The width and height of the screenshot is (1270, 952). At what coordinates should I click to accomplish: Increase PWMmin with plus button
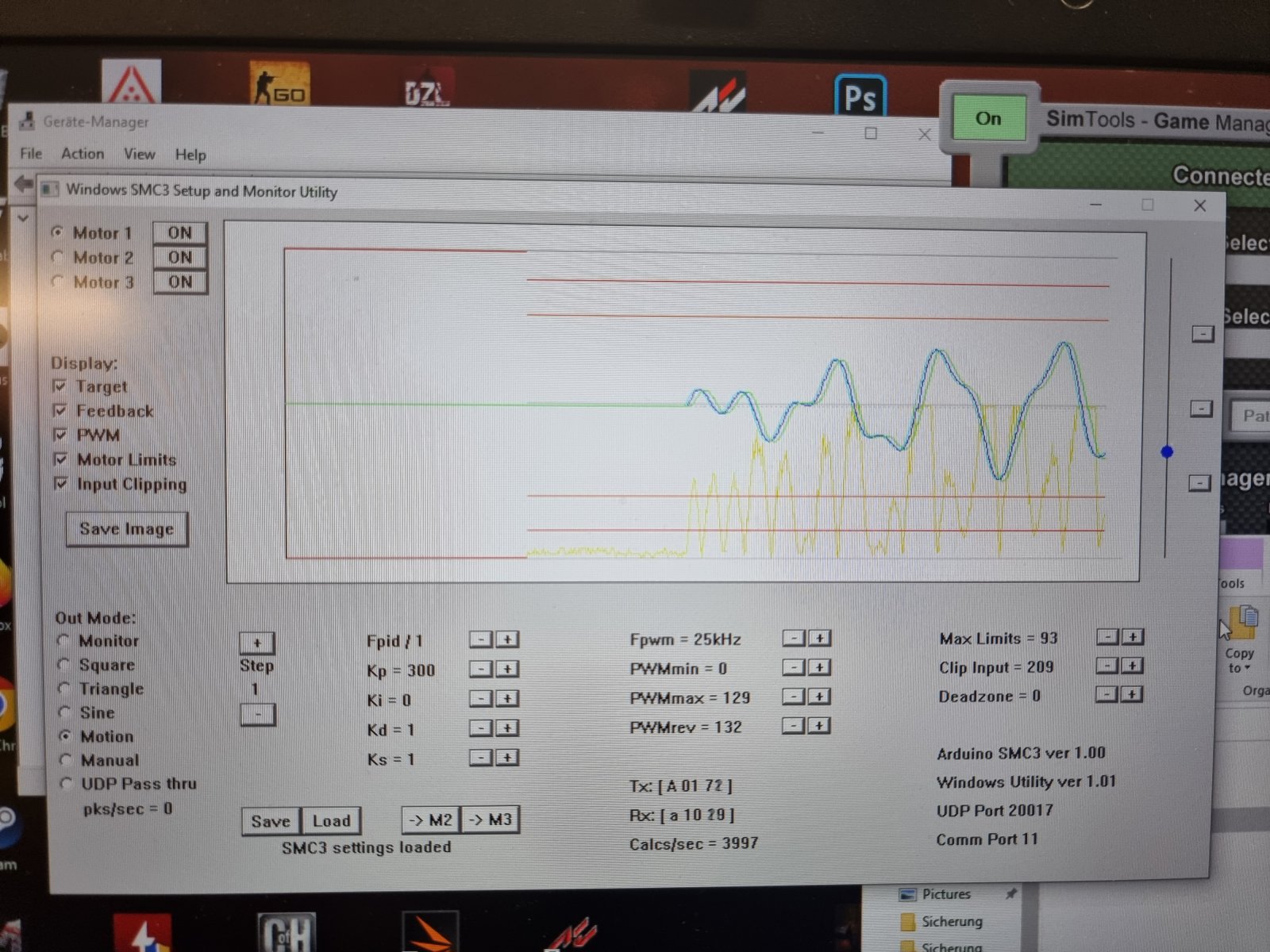click(x=820, y=667)
